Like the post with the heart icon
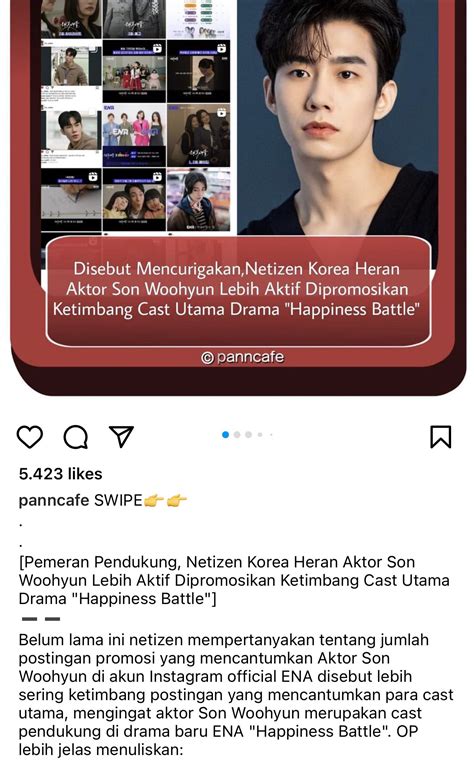Viewport: 474px width, 760px height. pyautogui.click(x=30, y=437)
